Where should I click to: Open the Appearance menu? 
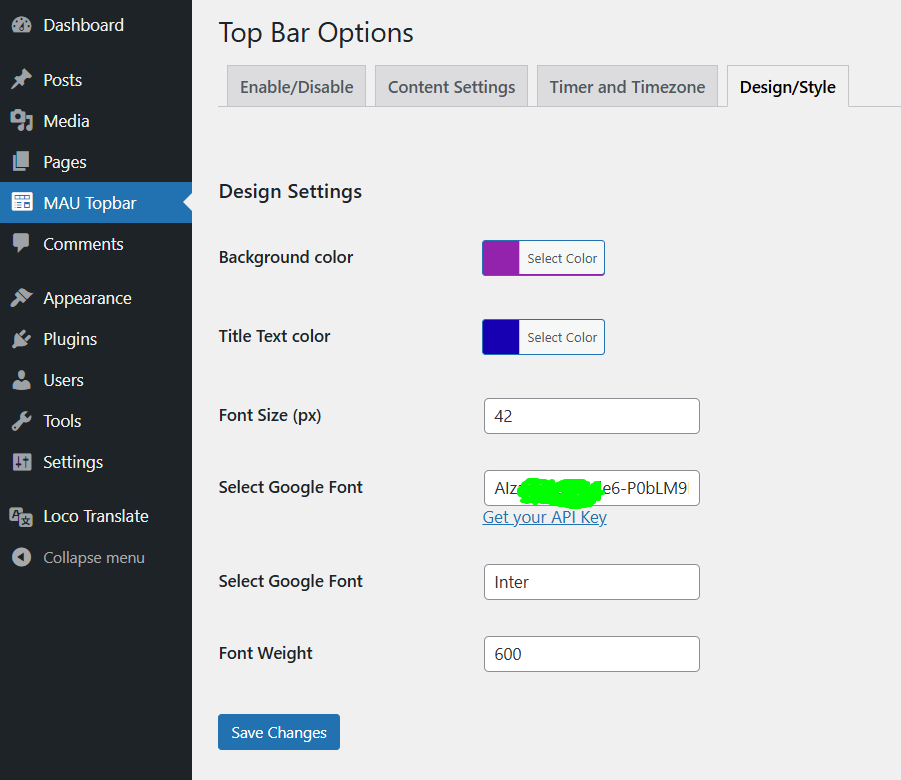(x=96, y=298)
